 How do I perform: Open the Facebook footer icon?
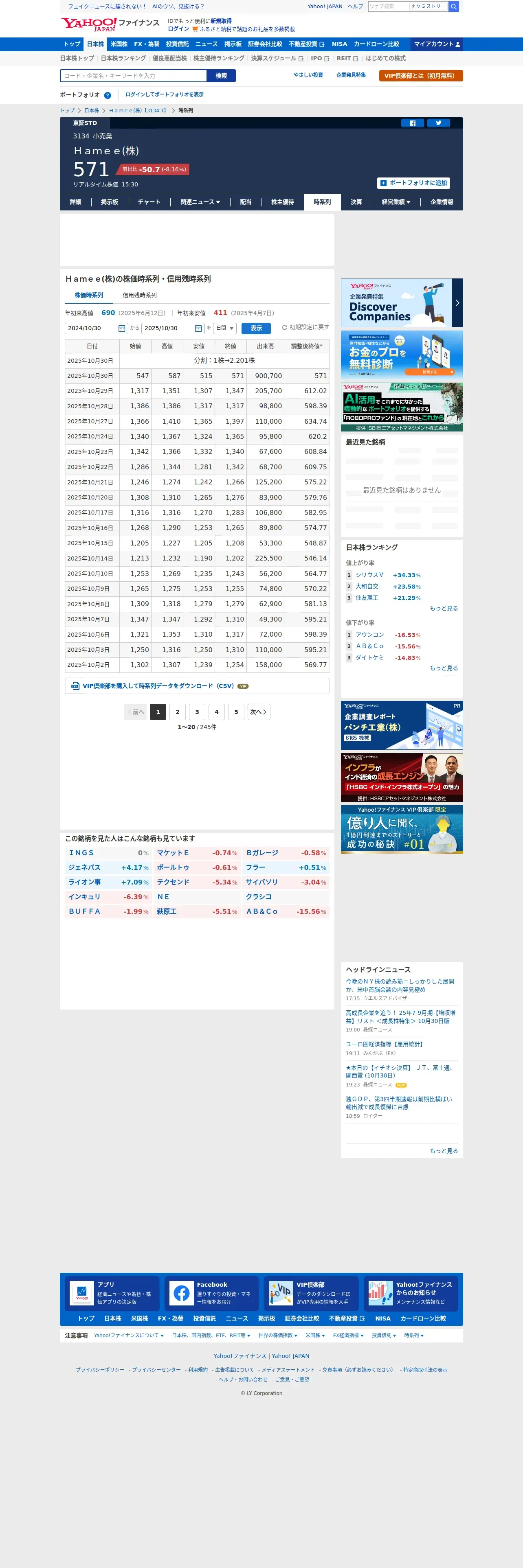click(181, 1293)
